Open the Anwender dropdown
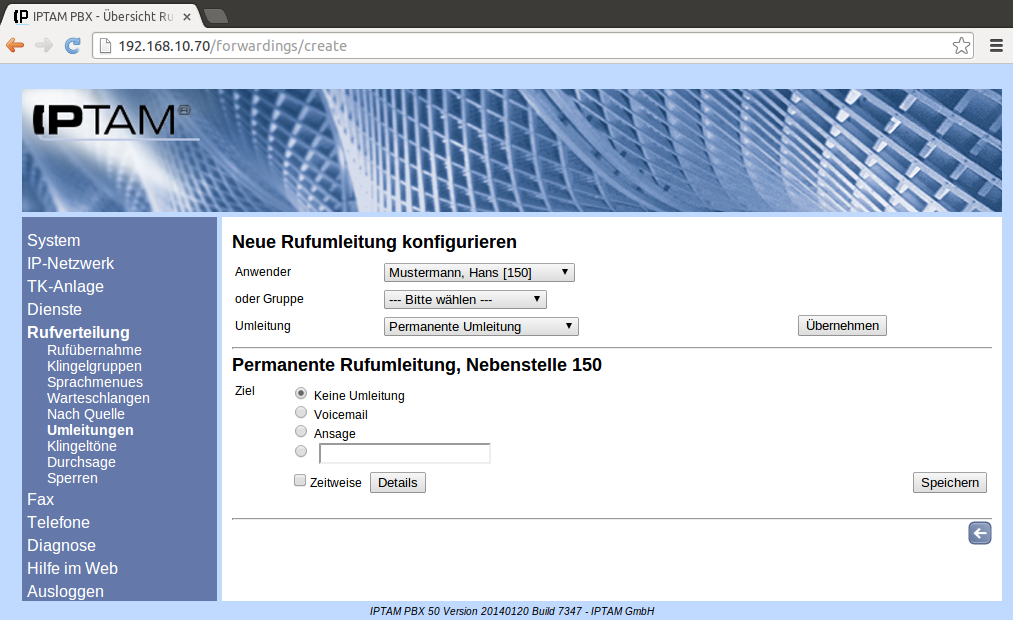This screenshot has height=620, width=1013. pyautogui.click(x=479, y=273)
